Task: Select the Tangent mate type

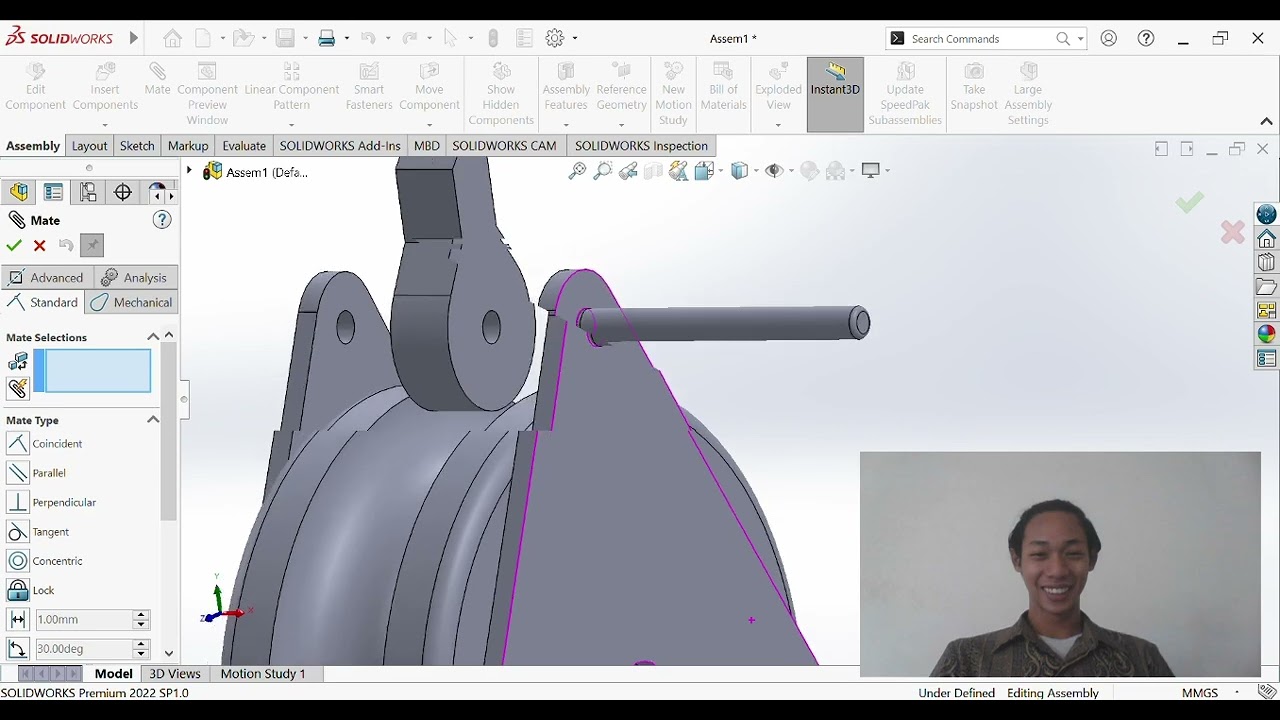Action: tap(39, 531)
